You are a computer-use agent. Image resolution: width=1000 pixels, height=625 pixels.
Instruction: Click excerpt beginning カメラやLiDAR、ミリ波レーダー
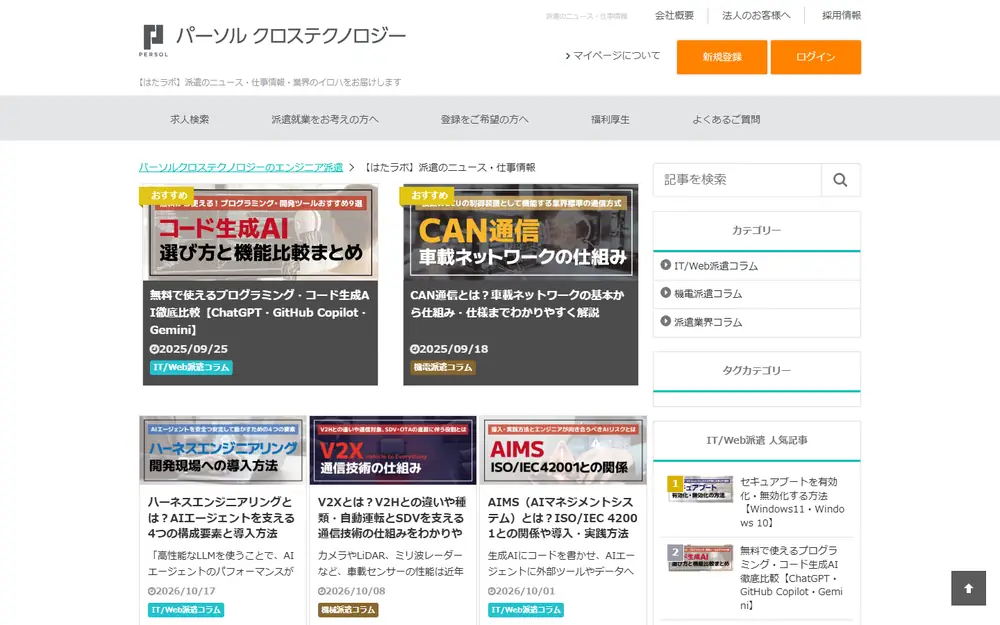click(x=391, y=563)
